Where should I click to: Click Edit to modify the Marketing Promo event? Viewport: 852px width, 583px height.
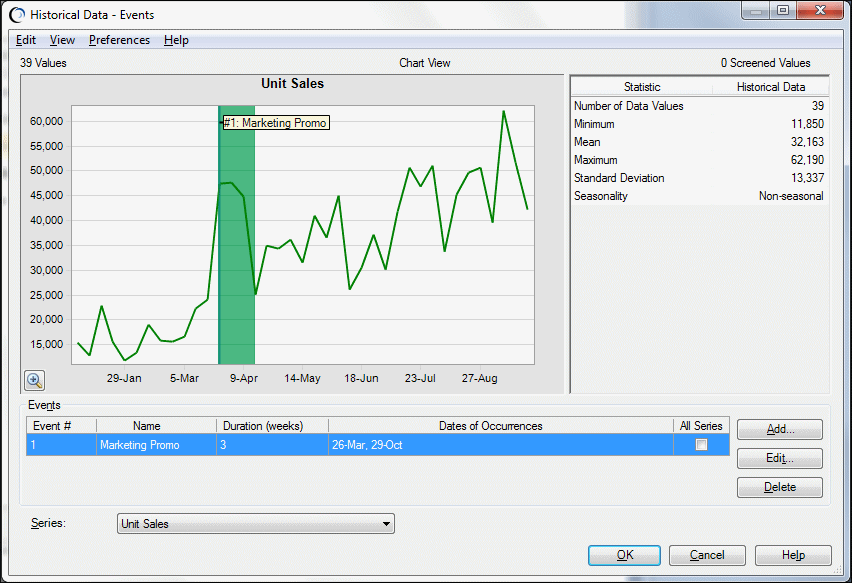[x=779, y=458]
